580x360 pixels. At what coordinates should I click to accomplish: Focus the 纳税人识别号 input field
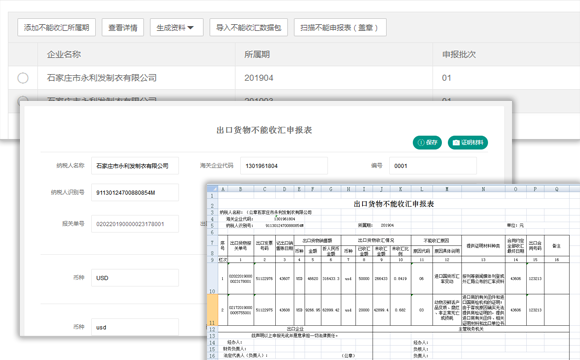coord(135,192)
